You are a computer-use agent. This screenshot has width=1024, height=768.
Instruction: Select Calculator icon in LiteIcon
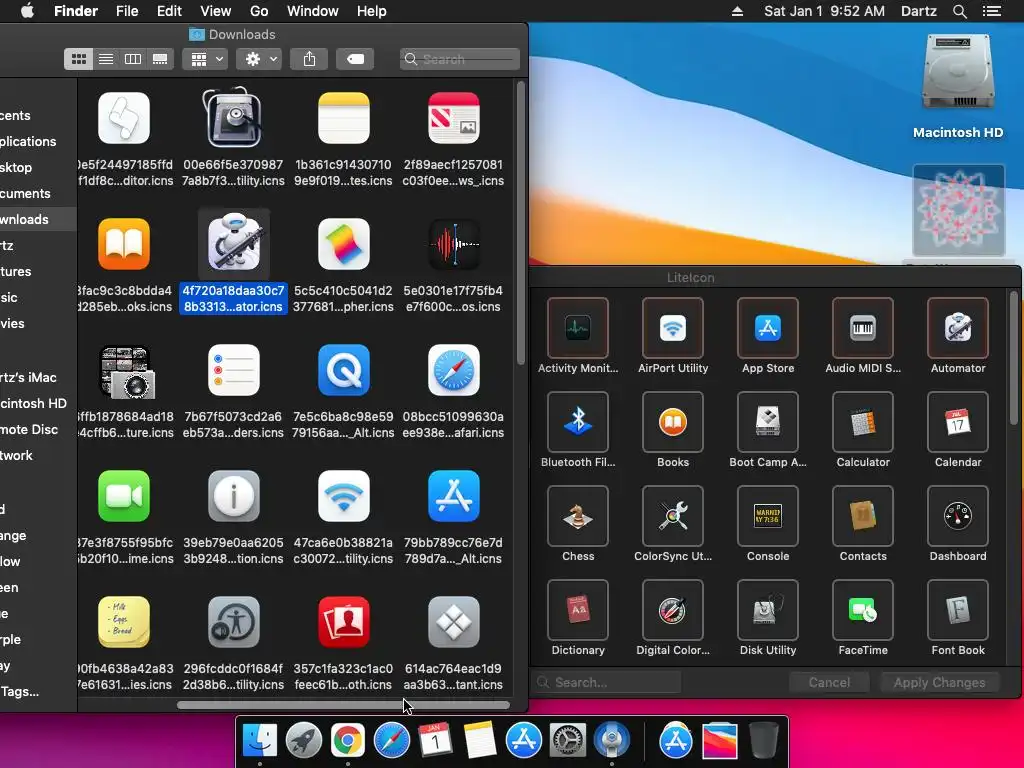point(863,422)
